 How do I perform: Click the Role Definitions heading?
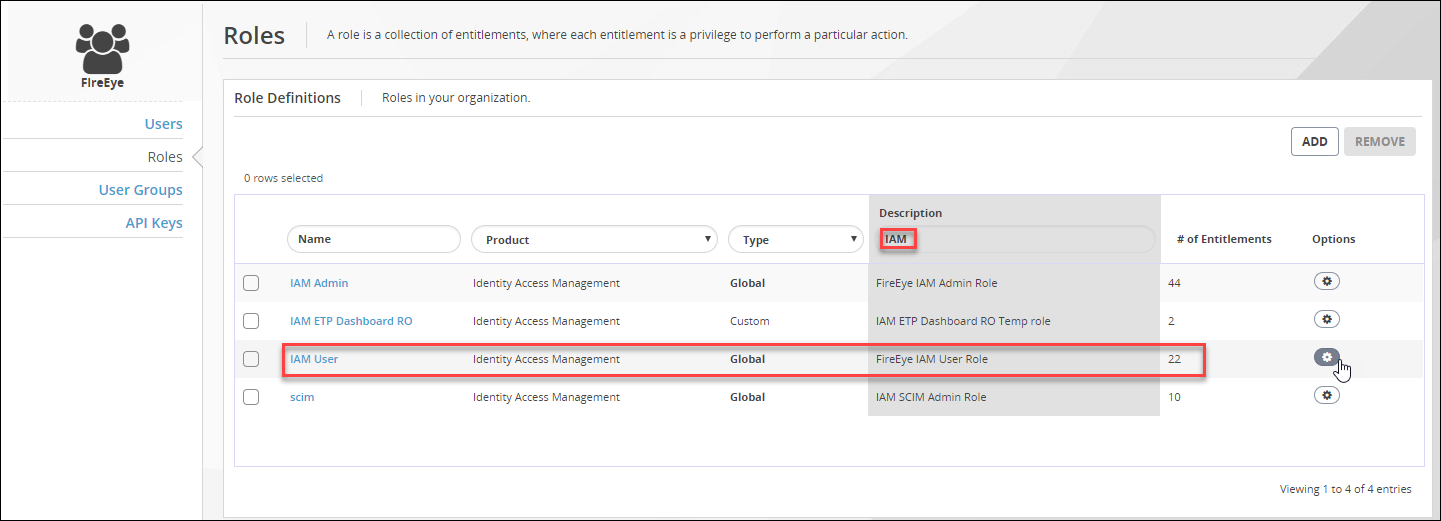(288, 98)
